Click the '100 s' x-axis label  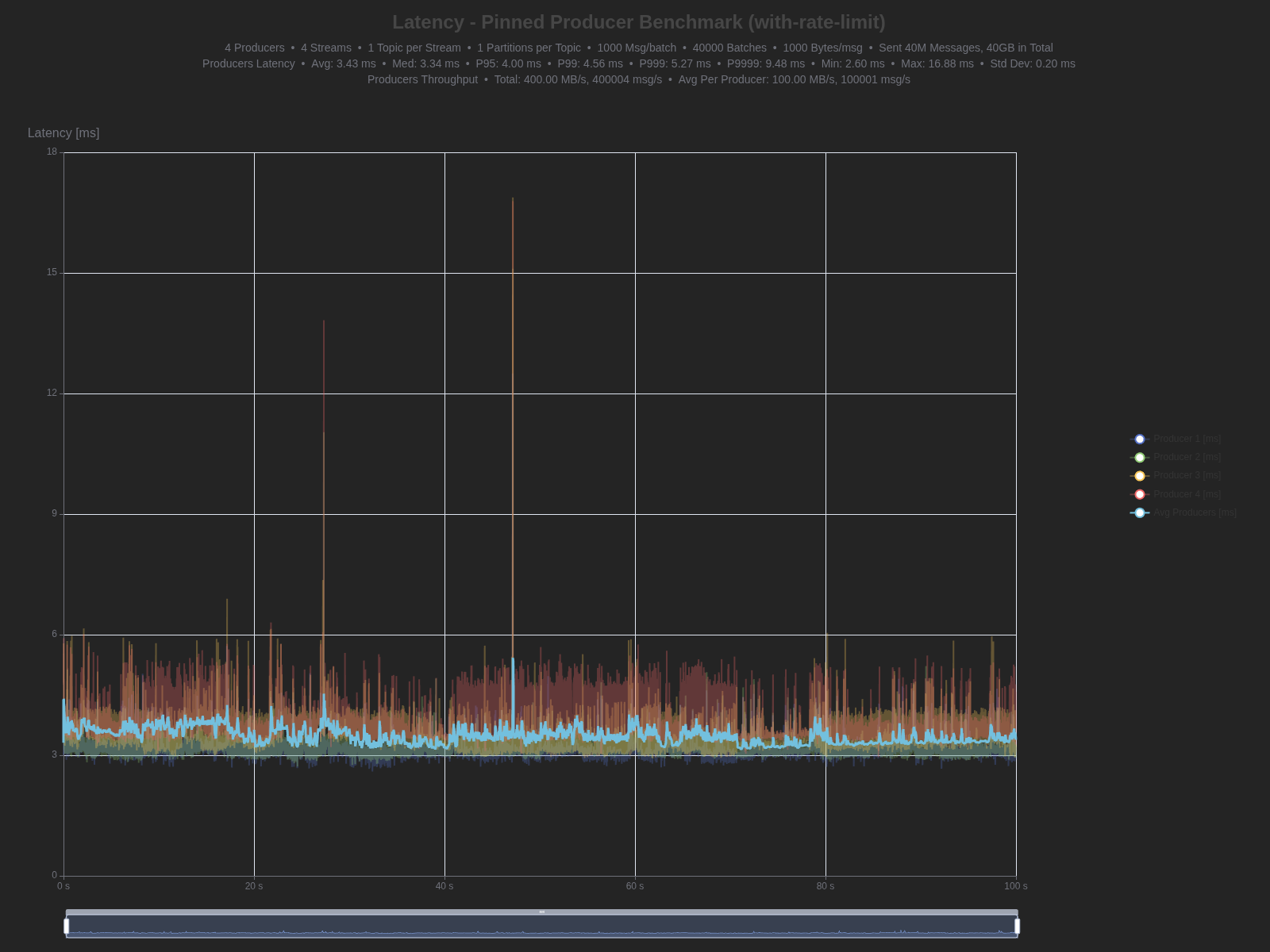pos(1015,886)
